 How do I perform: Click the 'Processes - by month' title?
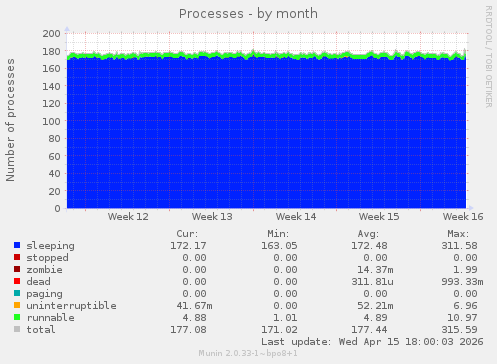tap(248, 14)
